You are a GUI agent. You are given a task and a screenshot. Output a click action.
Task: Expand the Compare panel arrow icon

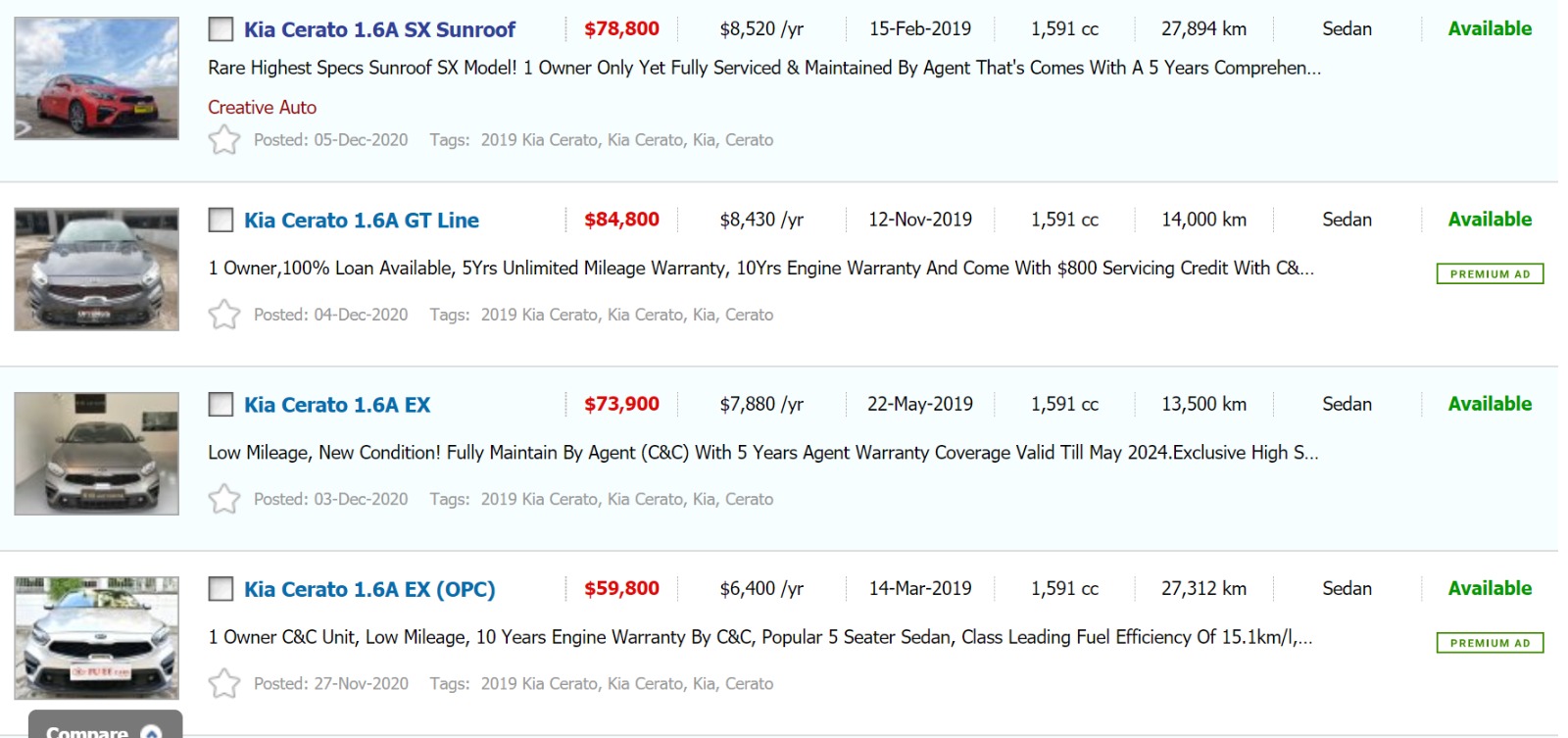[x=151, y=732]
